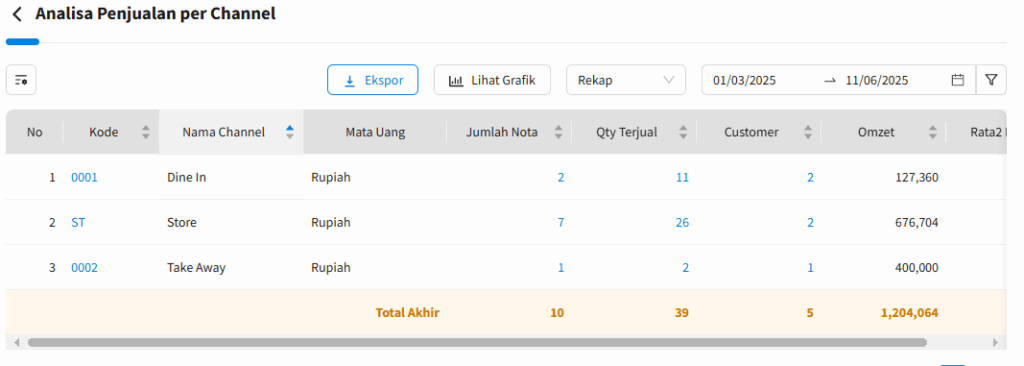Select the Dine In channel name
This screenshot has height=366, width=1024.
click(187, 177)
